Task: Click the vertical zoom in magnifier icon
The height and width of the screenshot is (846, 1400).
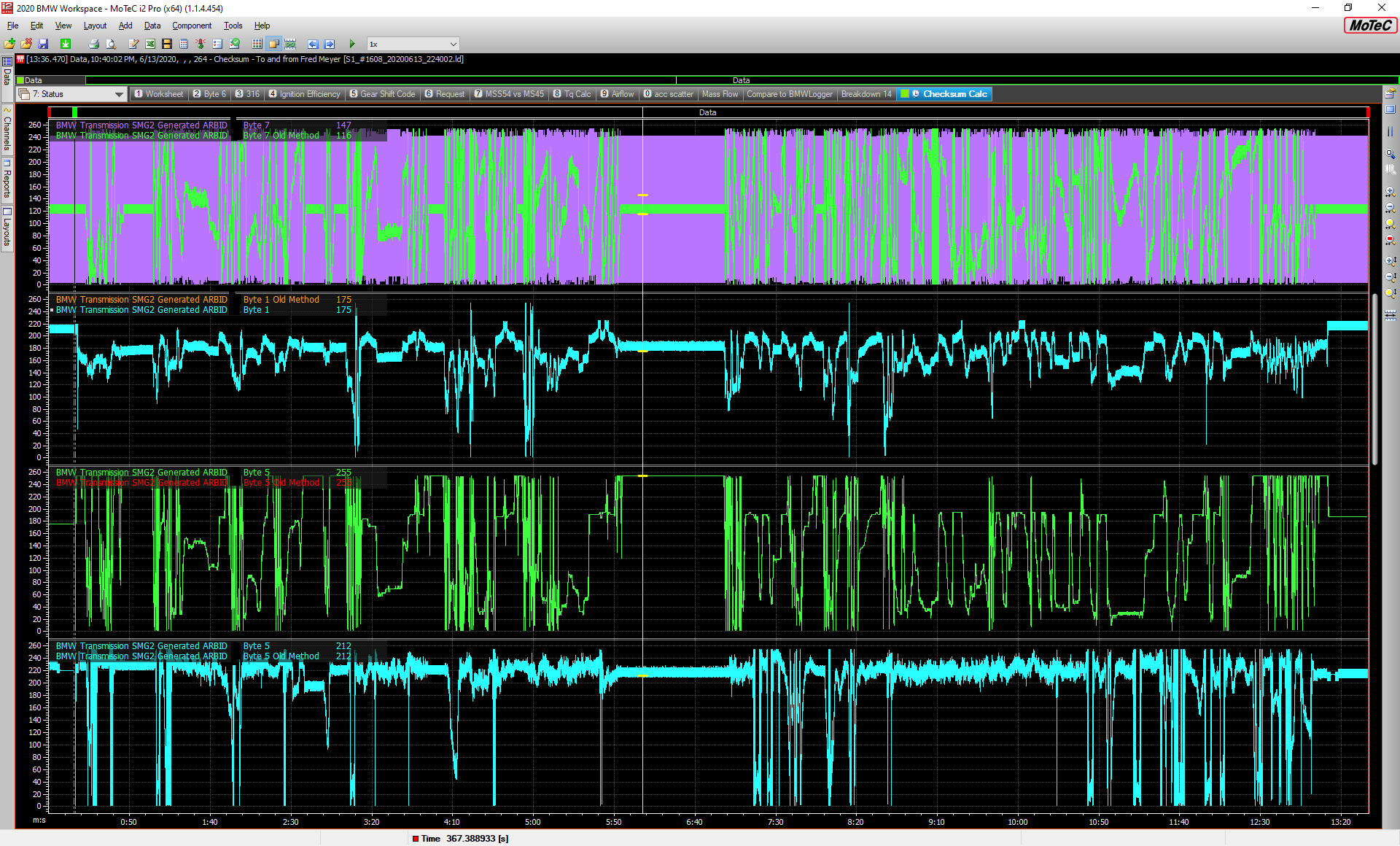Action: click(x=1391, y=260)
